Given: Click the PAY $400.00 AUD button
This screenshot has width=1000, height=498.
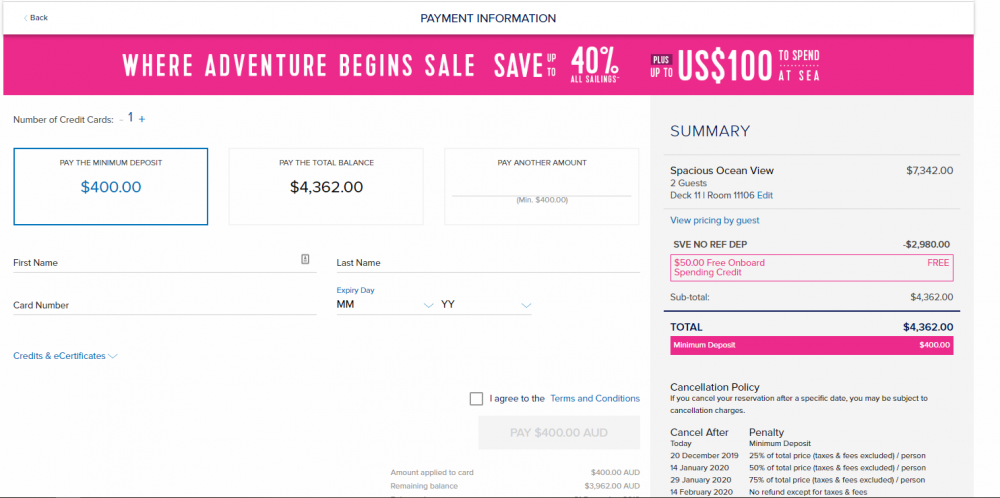Looking at the screenshot, I should 559,433.
